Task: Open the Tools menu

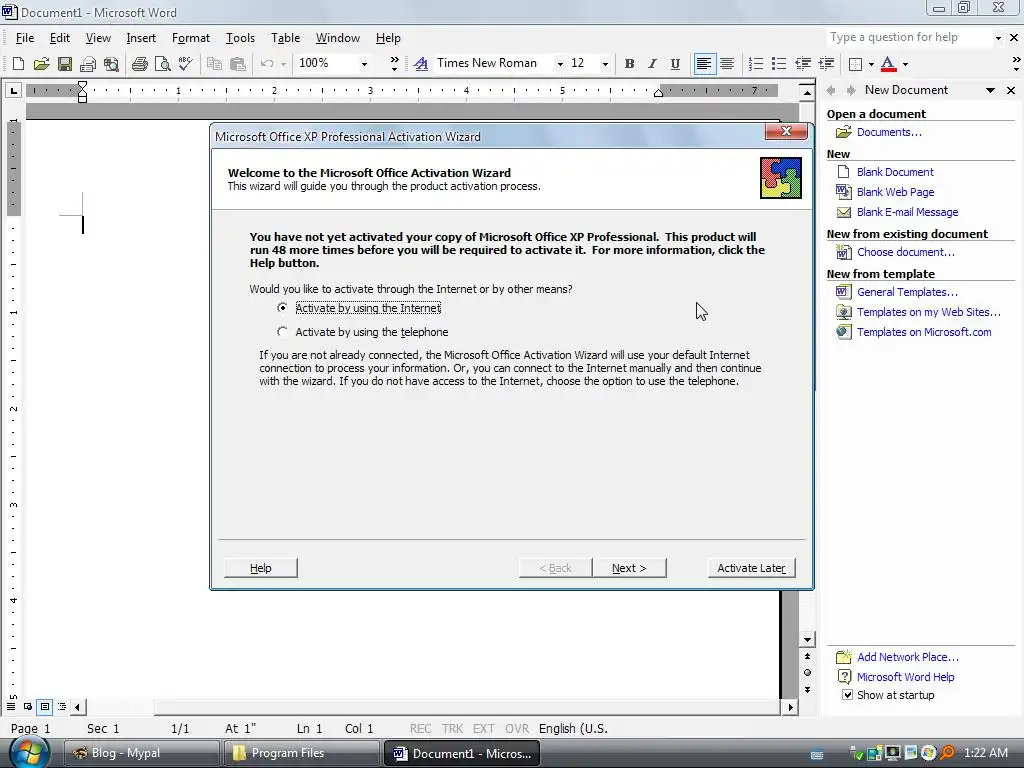Action: point(240,38)
